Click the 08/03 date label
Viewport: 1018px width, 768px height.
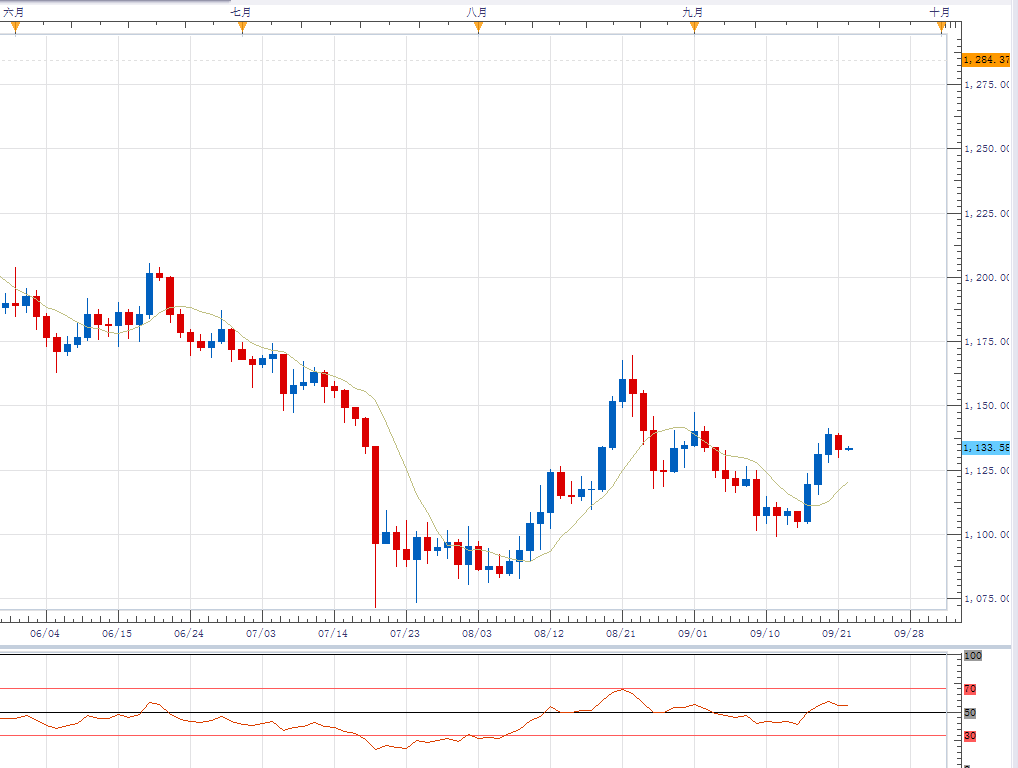(x=477, y=633)
